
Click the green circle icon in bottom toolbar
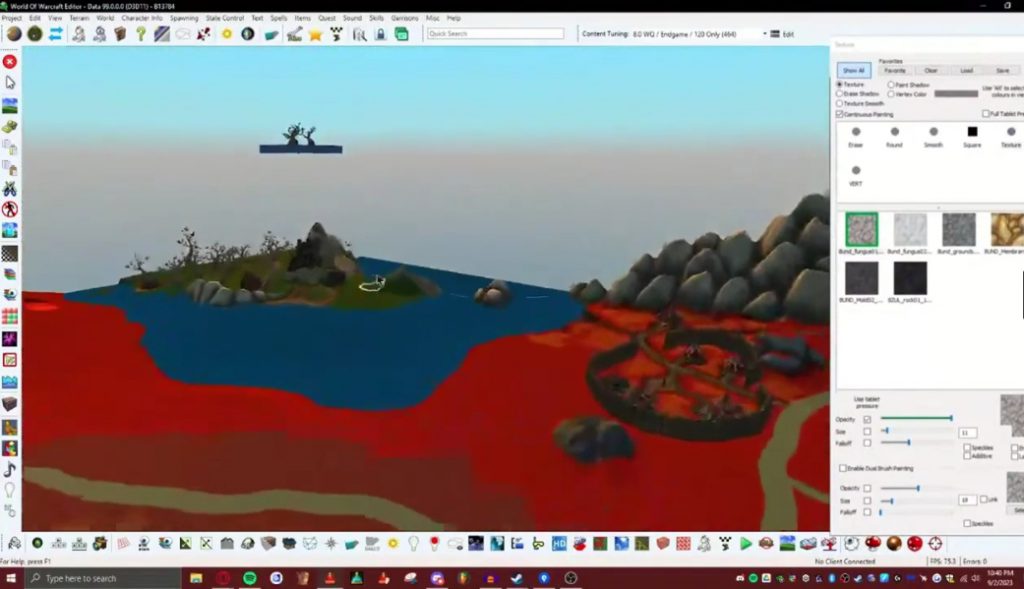[x=37, y=543]
